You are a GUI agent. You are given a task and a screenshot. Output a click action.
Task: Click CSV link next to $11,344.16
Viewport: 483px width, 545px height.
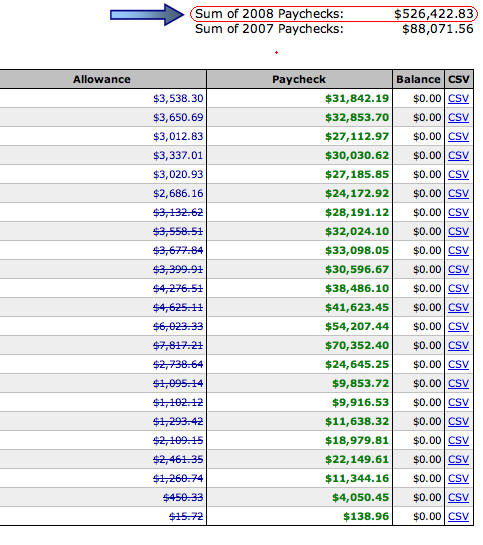coord(458,479)
